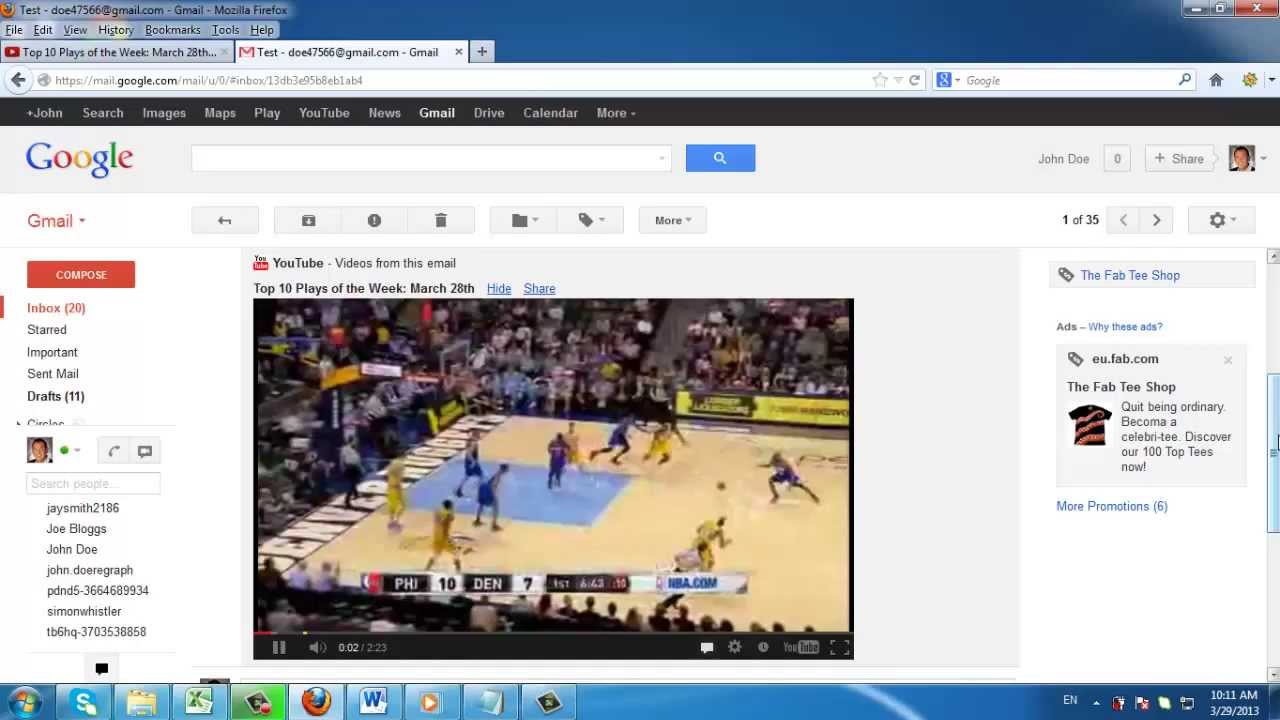
Task: Open More Promotions (6) link
Action: click(x=1112, y=506)
